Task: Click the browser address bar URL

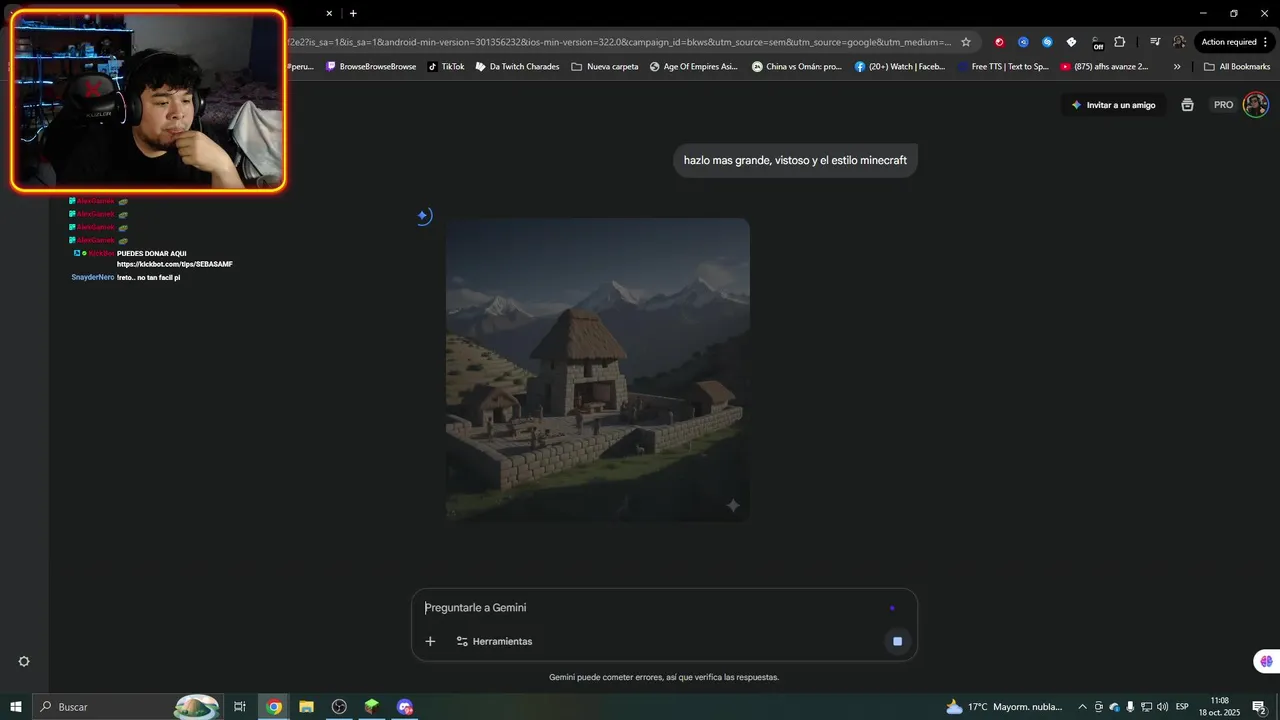Action: point(618,42)
